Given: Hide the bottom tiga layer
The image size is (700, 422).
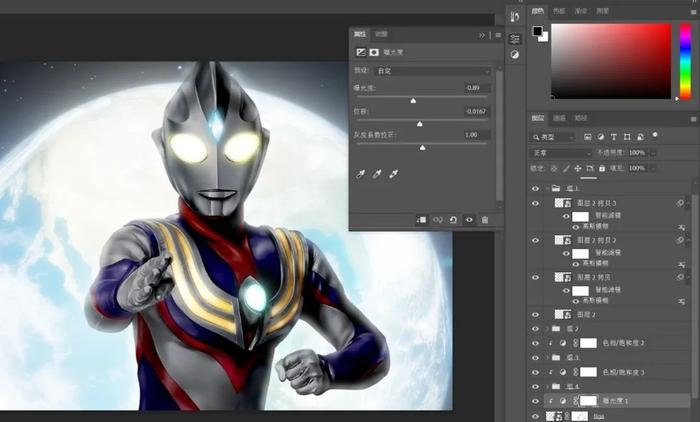Looking at the screenshot, I should pyautogui.click(x=535, y=416).
